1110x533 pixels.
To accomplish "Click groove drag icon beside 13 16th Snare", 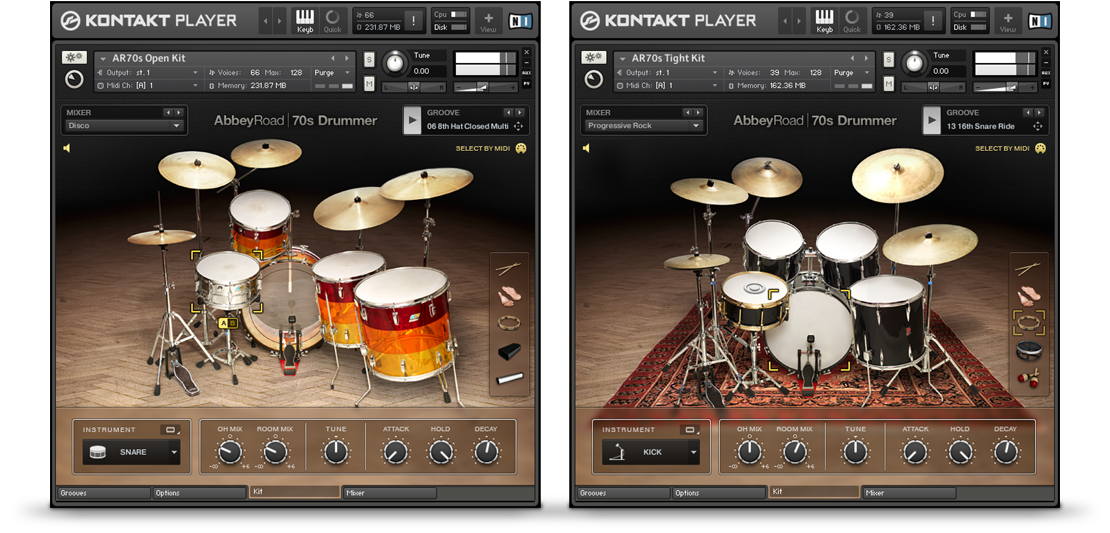I will coord(1038,126).
